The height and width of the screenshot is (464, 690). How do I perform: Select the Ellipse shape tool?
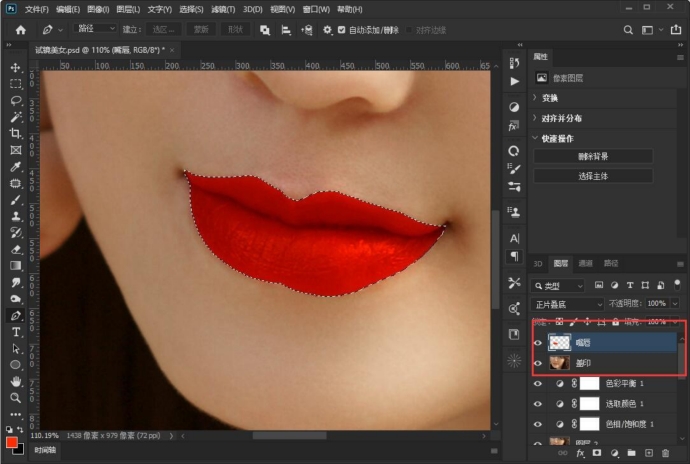(16, 365)
